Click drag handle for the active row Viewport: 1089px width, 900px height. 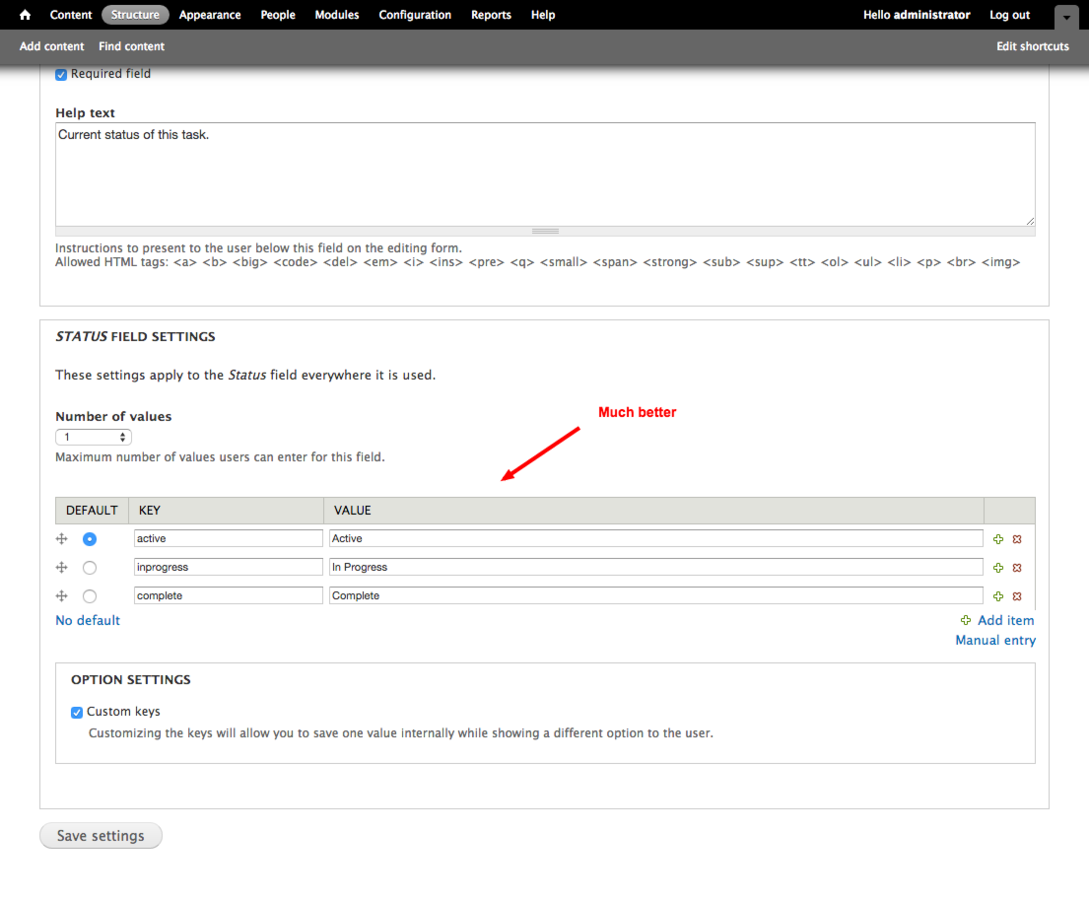62,539
